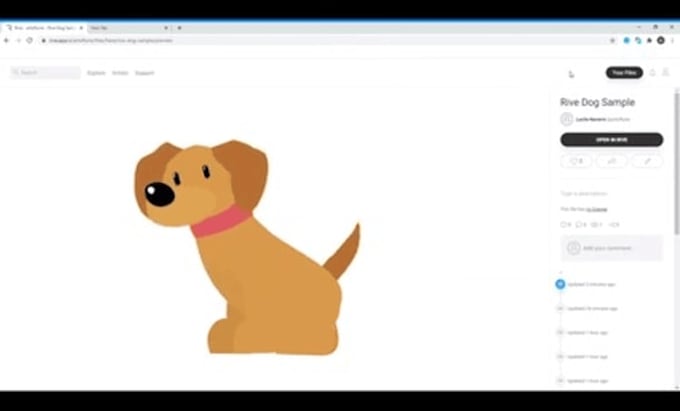680x411 pixels.
Task: Open the Artists navigation link
Action: [x=120, y=73]
